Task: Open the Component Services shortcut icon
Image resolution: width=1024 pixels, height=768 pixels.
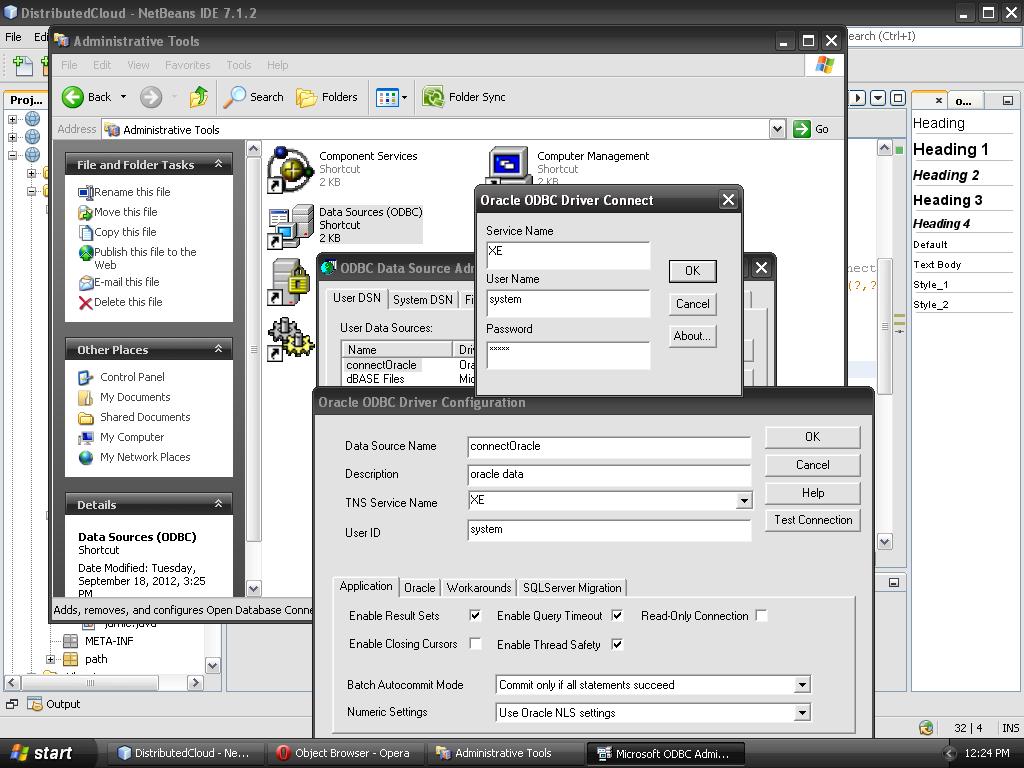Action: 290,170
